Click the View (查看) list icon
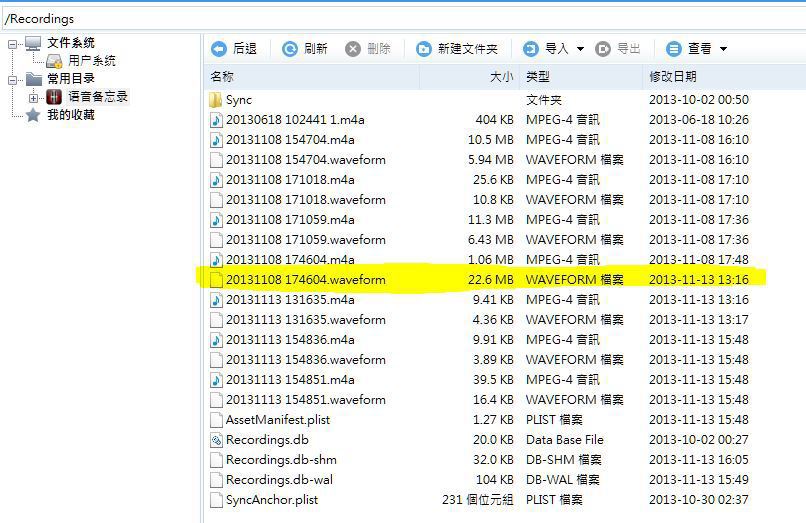The image size is (806, 523). point(673,49)
